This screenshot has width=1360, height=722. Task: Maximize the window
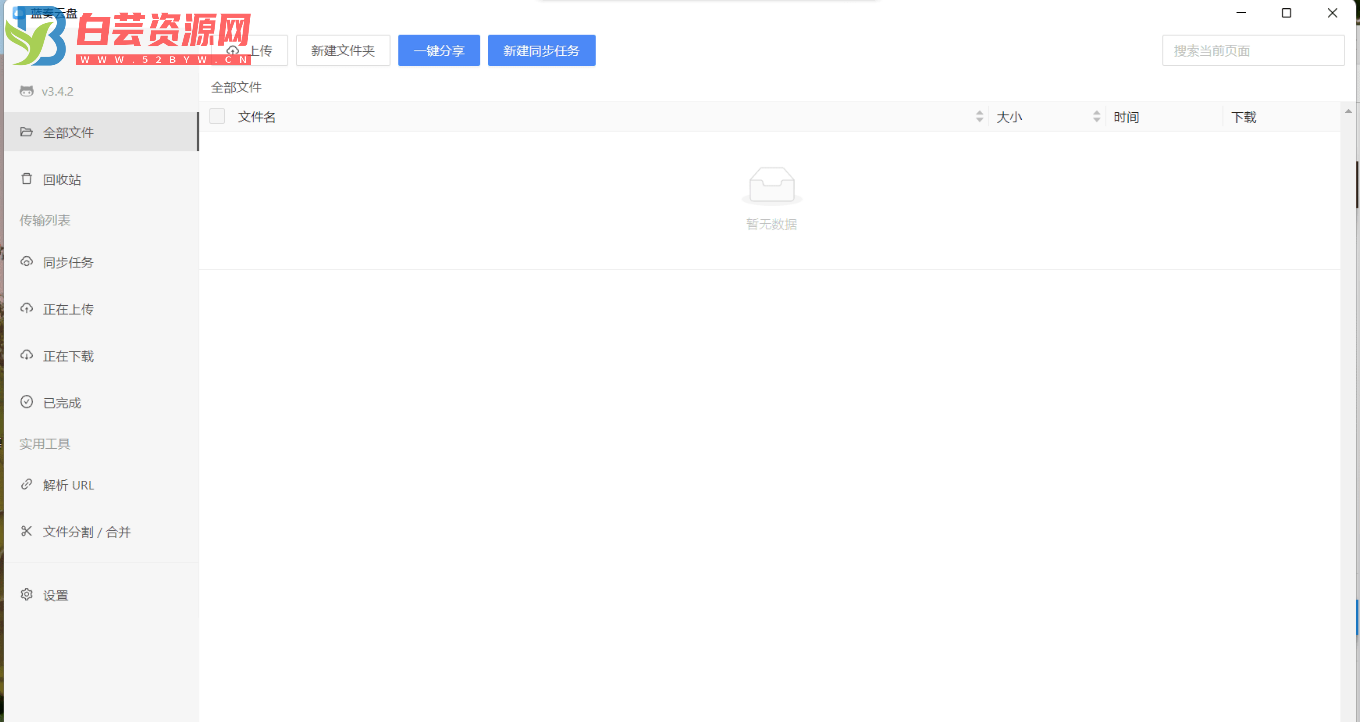click(x=1287, y=13)
